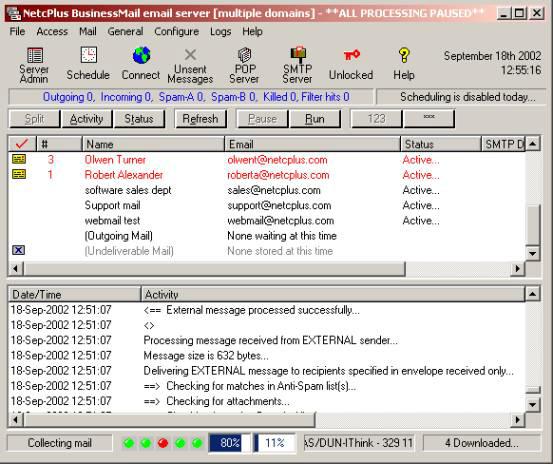Click the 123 button
The width and height of the screenshot is (553, 464).
tap(376, 119)
